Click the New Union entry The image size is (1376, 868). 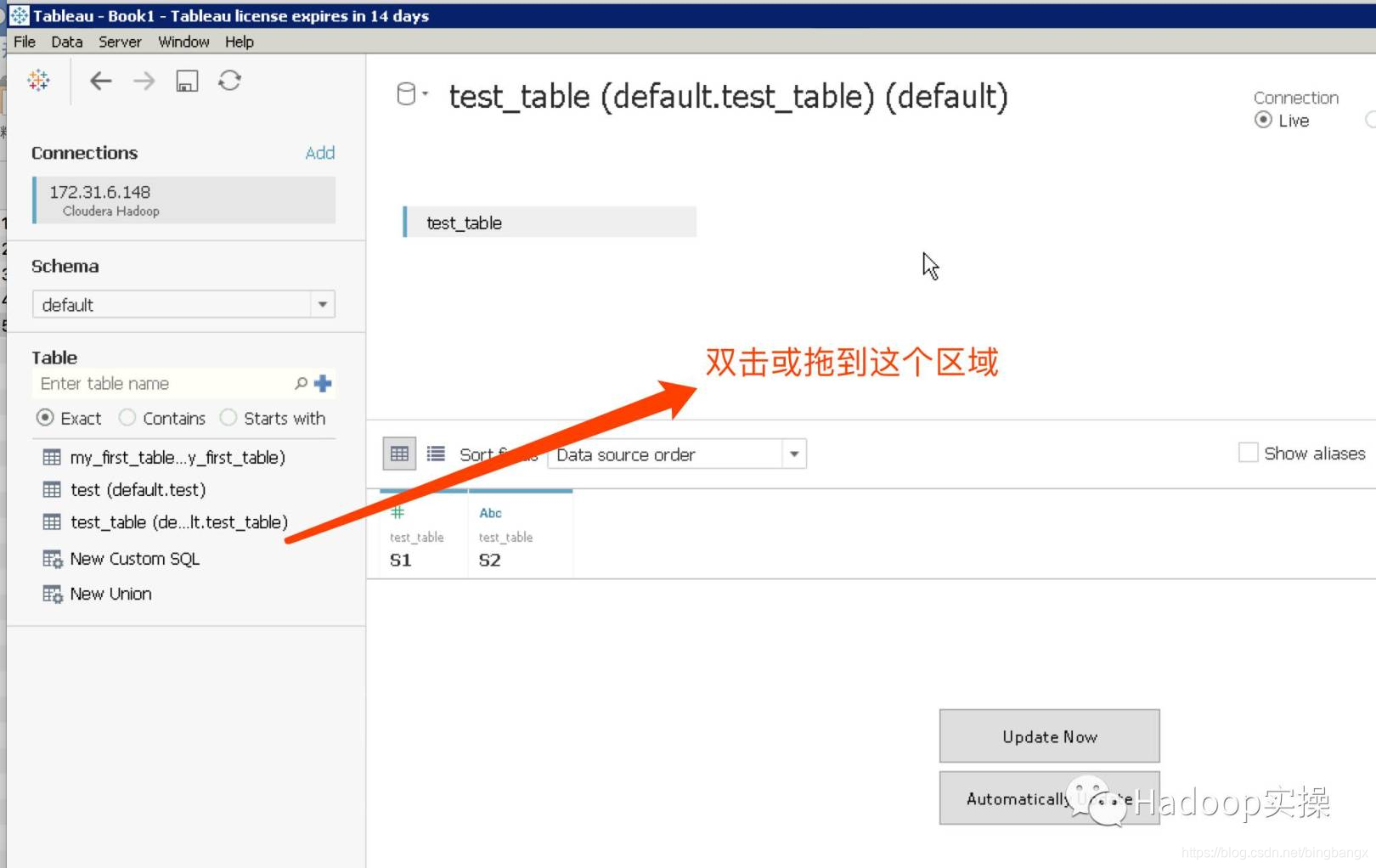pos(111,594)
